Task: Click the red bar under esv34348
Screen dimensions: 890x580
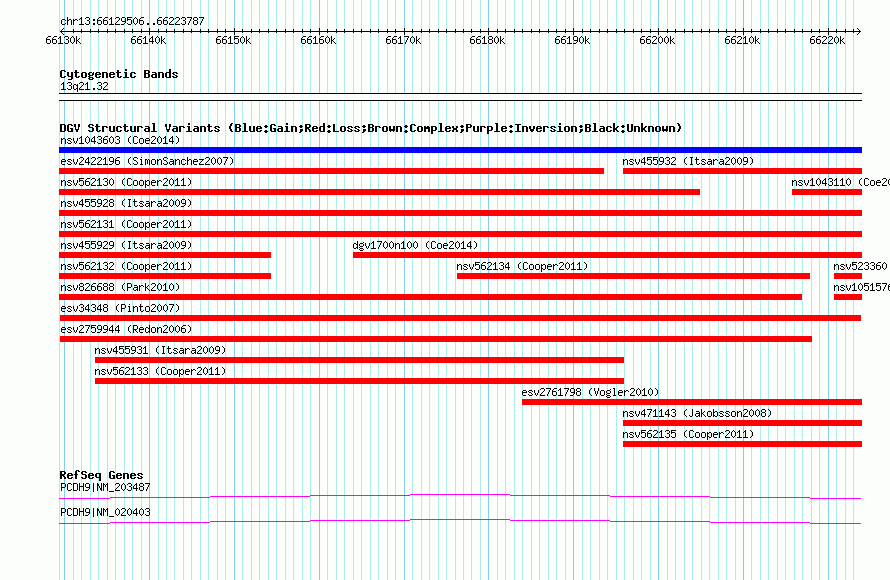Action: [x=460, y=318]
